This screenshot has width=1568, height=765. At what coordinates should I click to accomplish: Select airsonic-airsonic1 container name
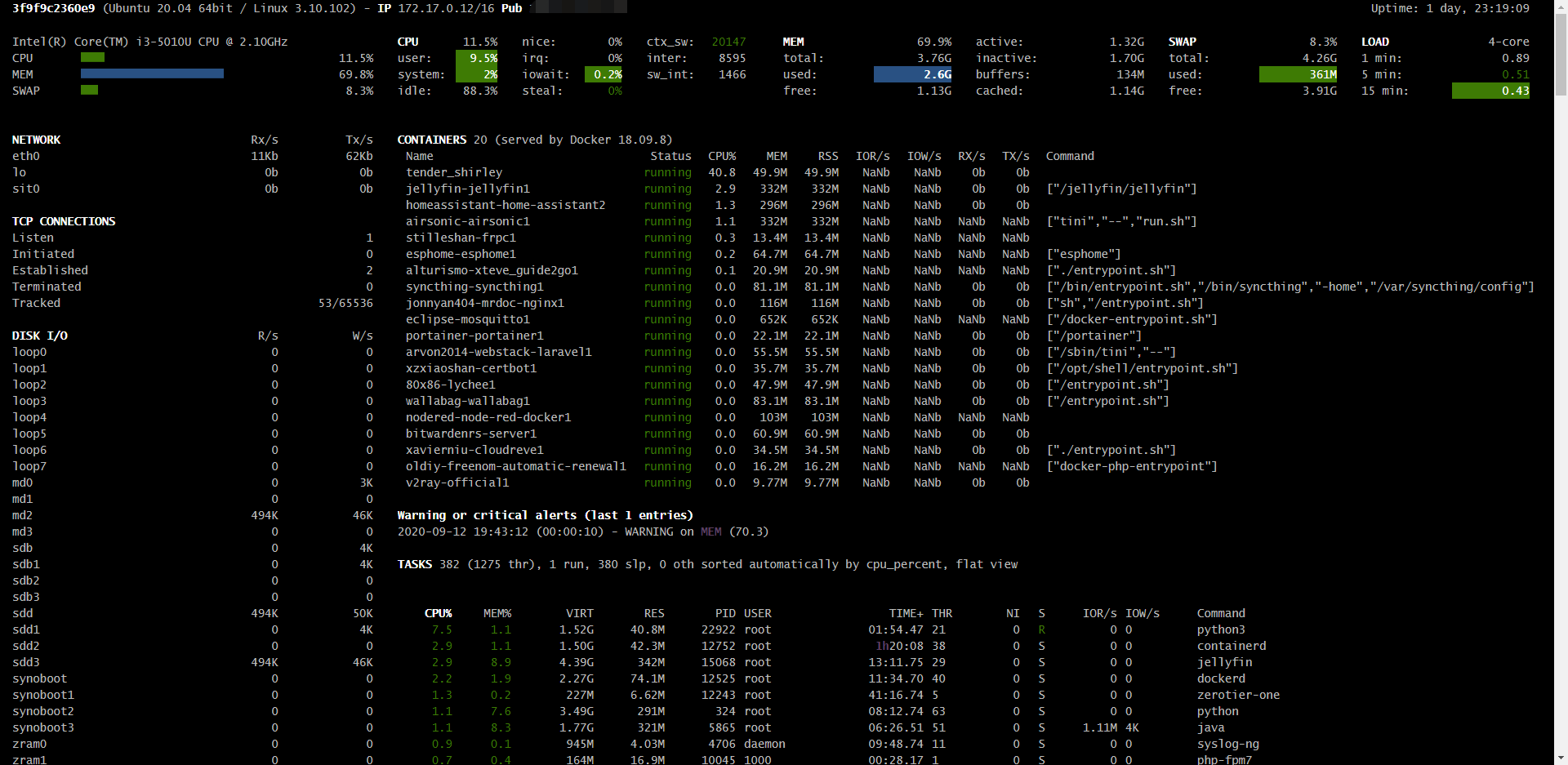pyautogui.click(x=468, y=221)
